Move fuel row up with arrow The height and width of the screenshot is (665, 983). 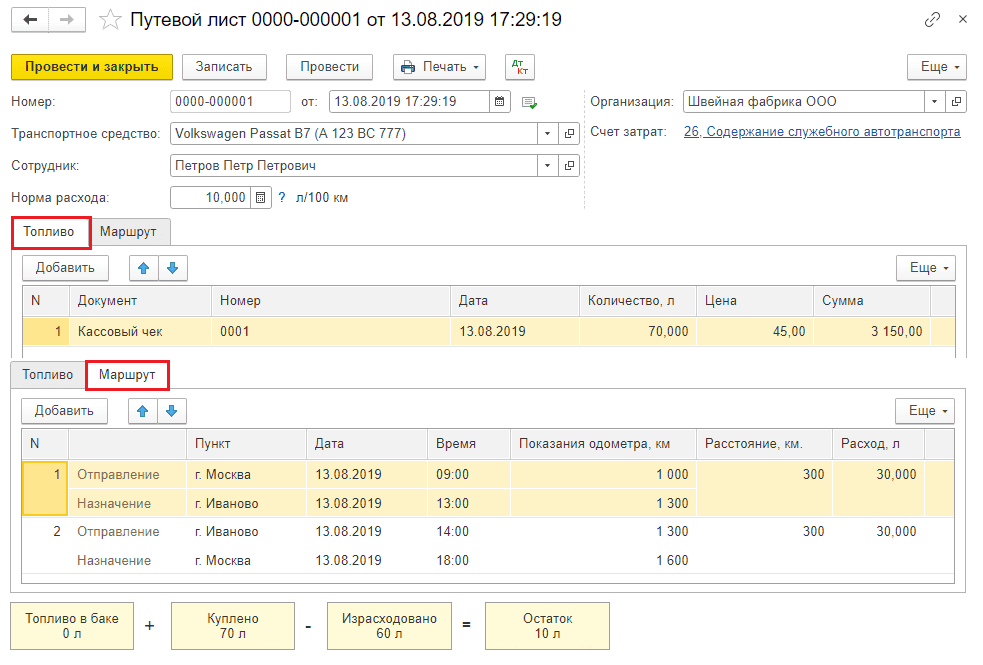click(x=144, y=267)
